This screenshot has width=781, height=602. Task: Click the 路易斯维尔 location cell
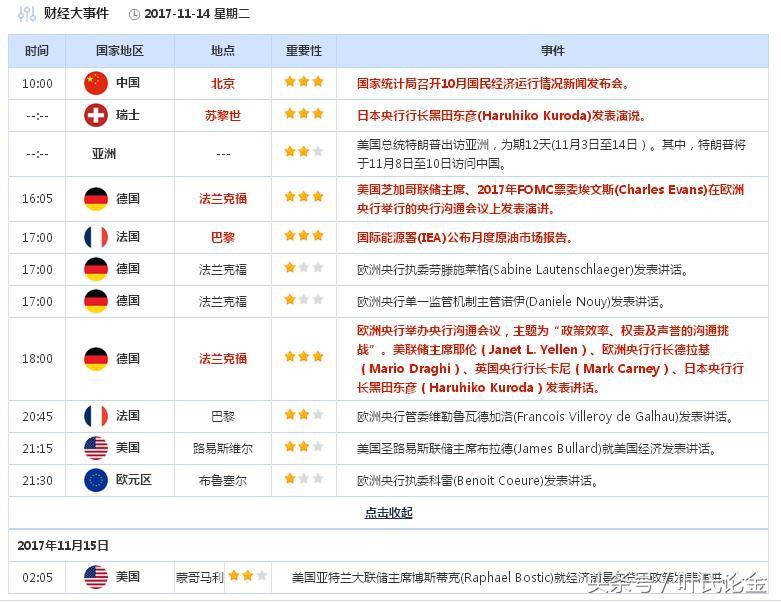[223, 448]
